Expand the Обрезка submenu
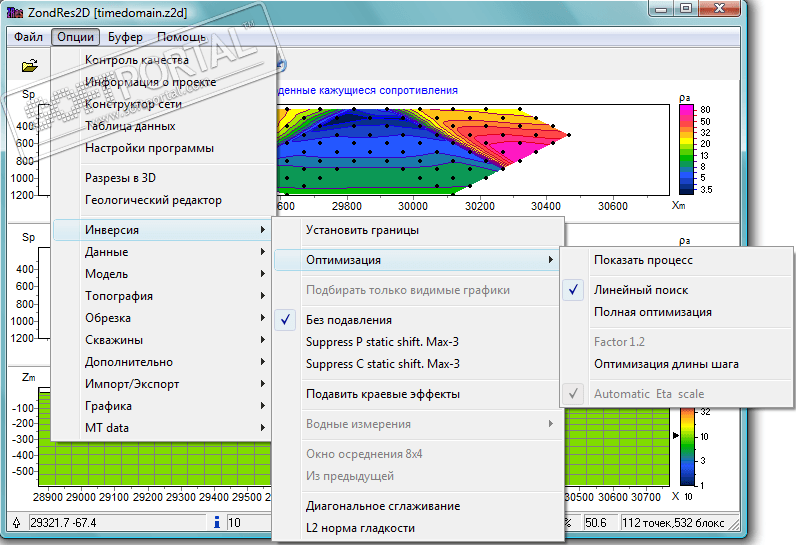This screenshot has width=796, height=545. point(162,318)
